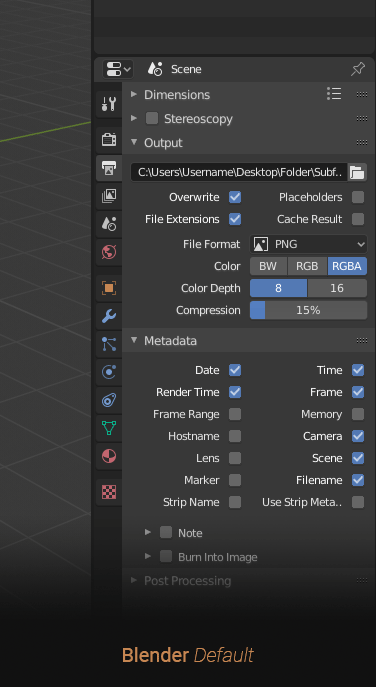Enable Use Strip Metadata checkbox
The image size is (376, 687).
[358, 502]
